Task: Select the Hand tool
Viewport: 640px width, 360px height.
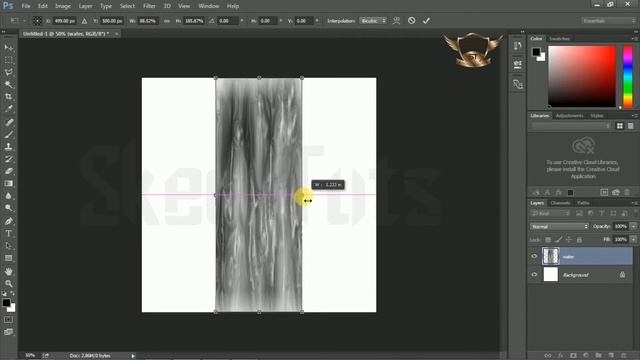Action: [x=9, y=271]
